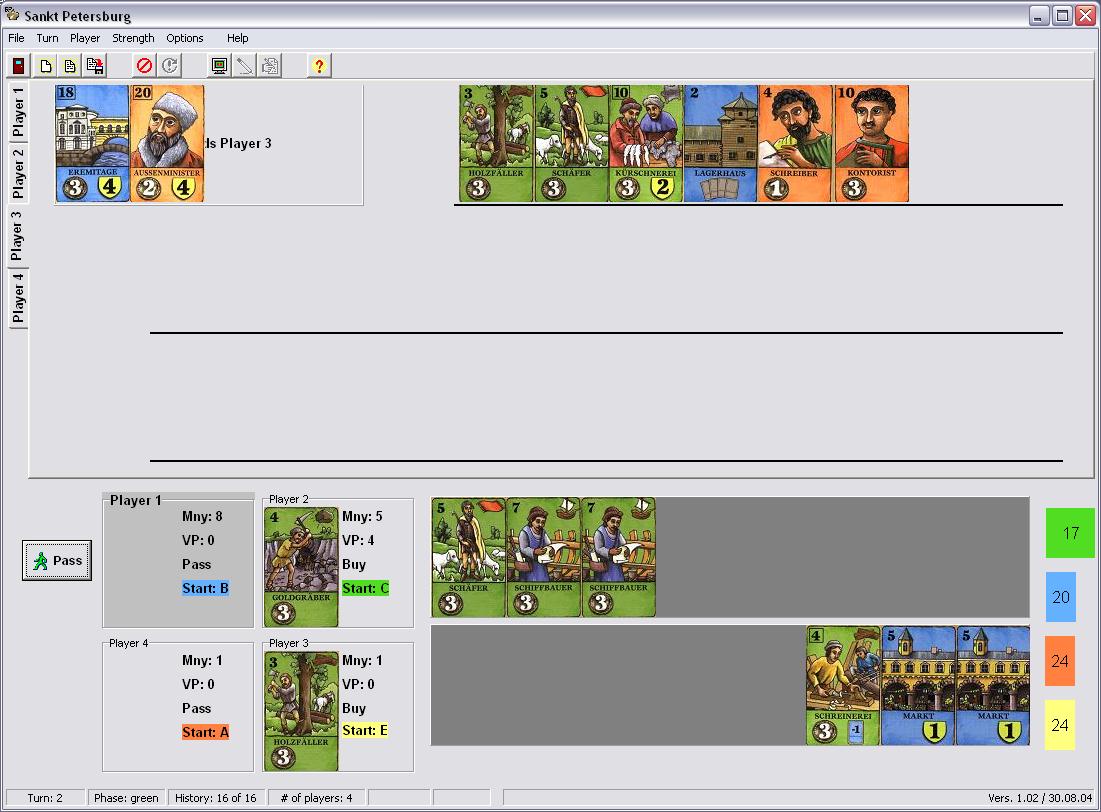
Task: Select the Lagerhaus building card
Action: (721, 143)
